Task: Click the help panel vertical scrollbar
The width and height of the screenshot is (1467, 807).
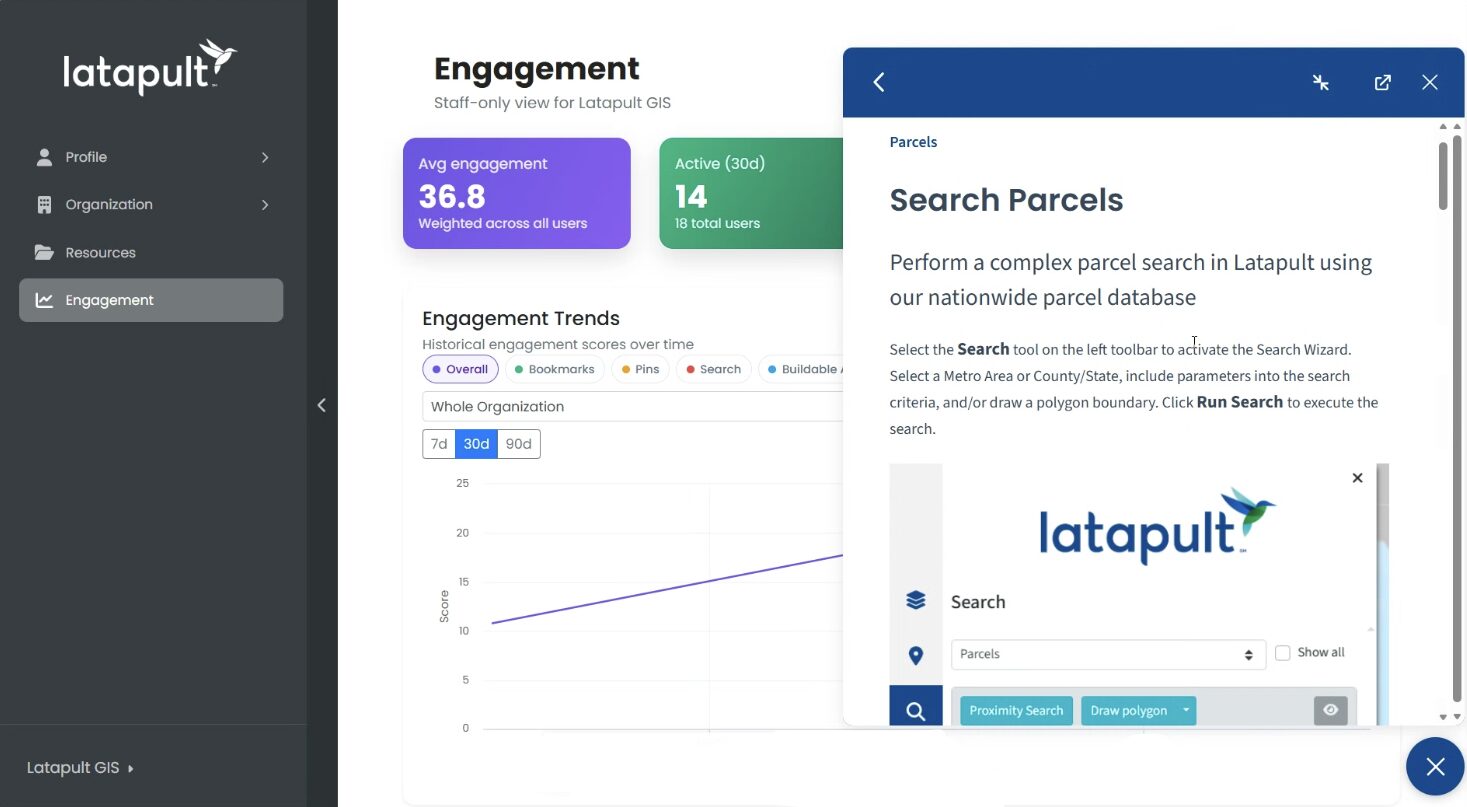Action: coord(1443,177)
